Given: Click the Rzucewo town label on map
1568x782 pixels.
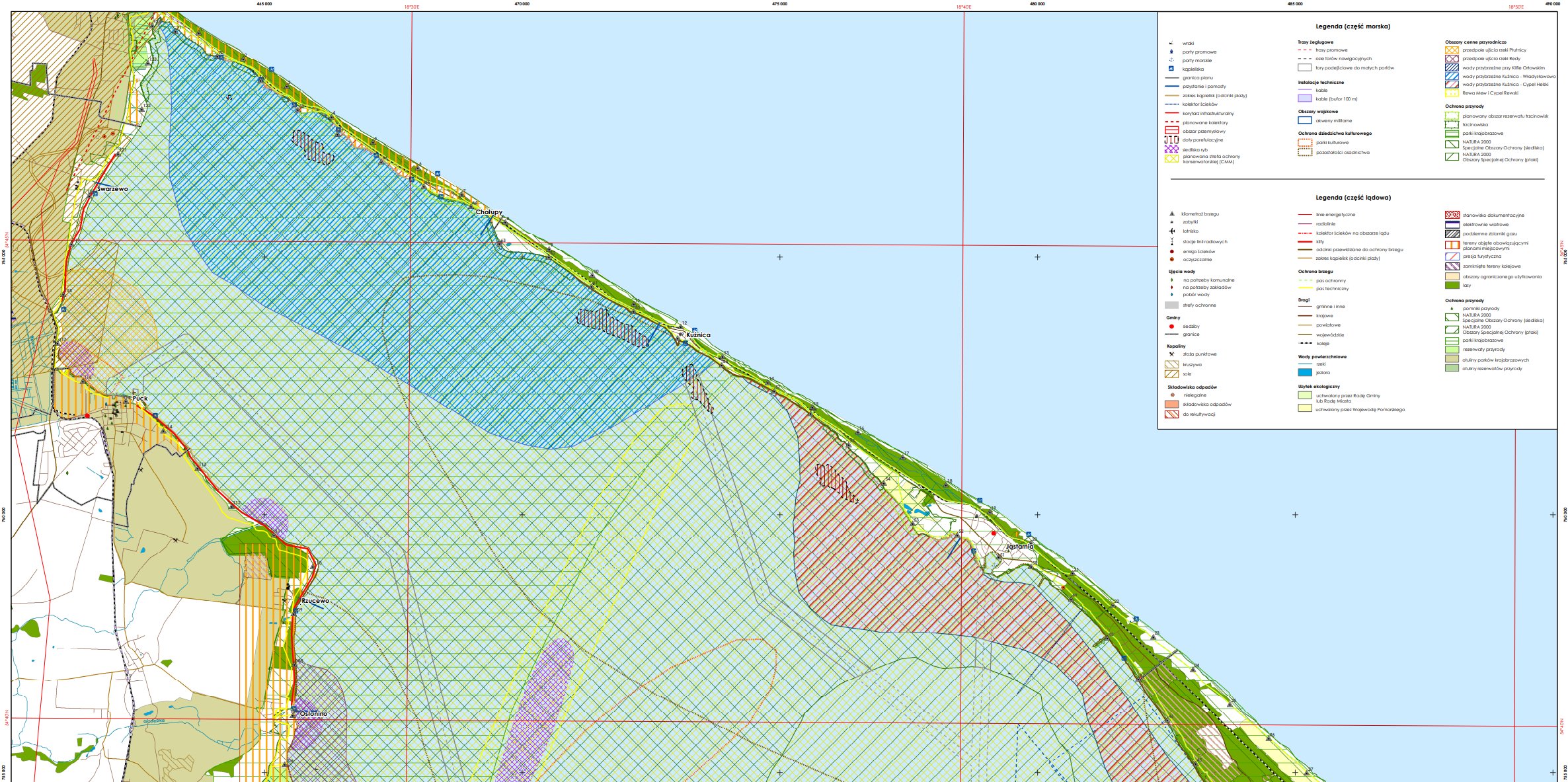Looking at the screenshot, I should click(315, 601).
